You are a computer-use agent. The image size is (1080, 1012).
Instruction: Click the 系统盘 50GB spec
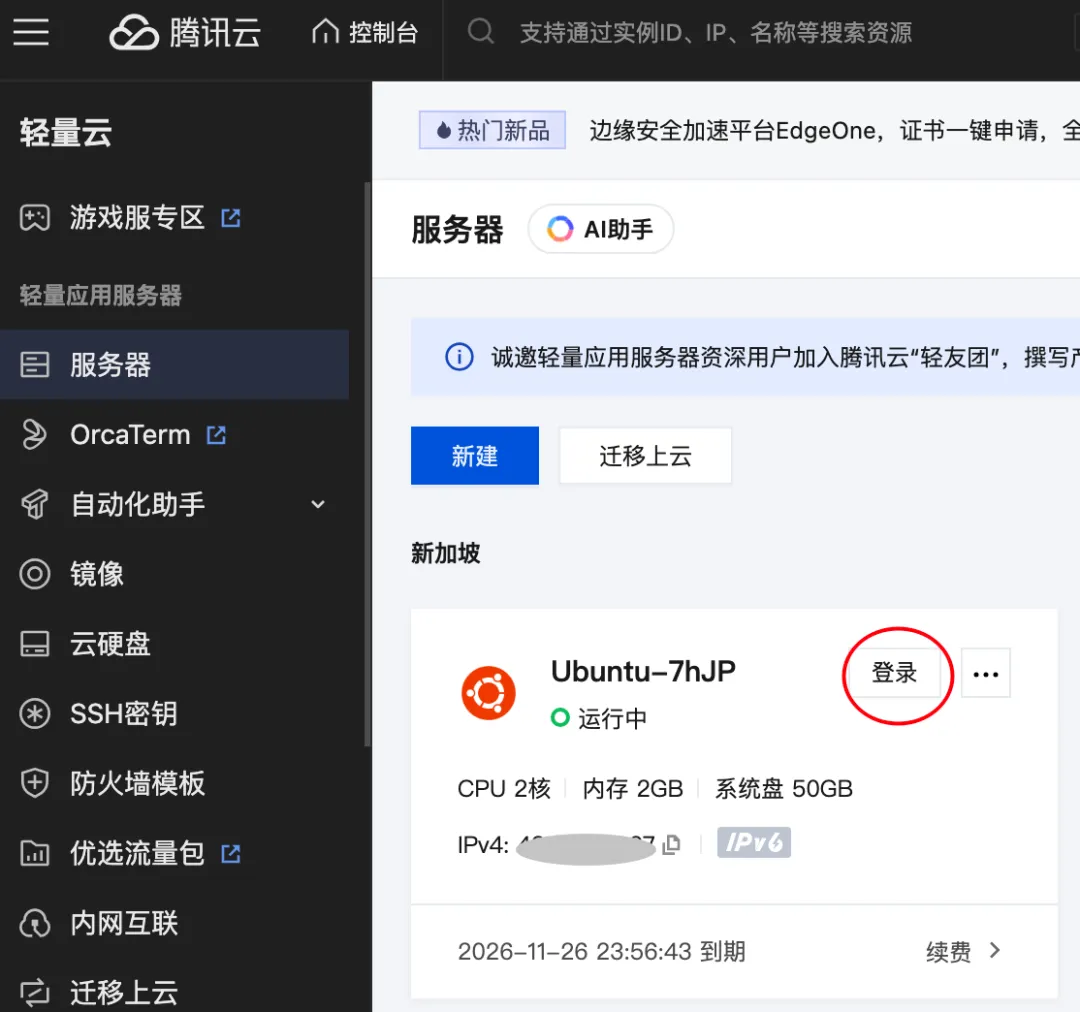tap(784, 788)
